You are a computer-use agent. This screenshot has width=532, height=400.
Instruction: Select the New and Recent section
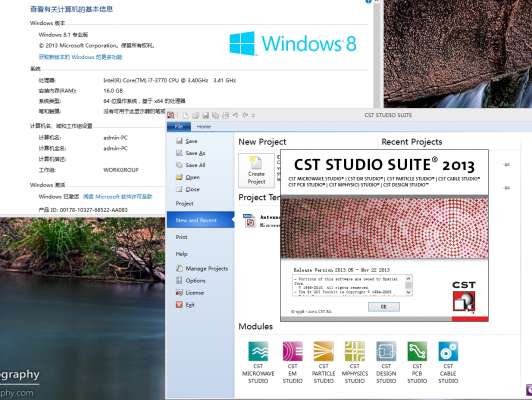pyautogui.click(x=201, y=220)
